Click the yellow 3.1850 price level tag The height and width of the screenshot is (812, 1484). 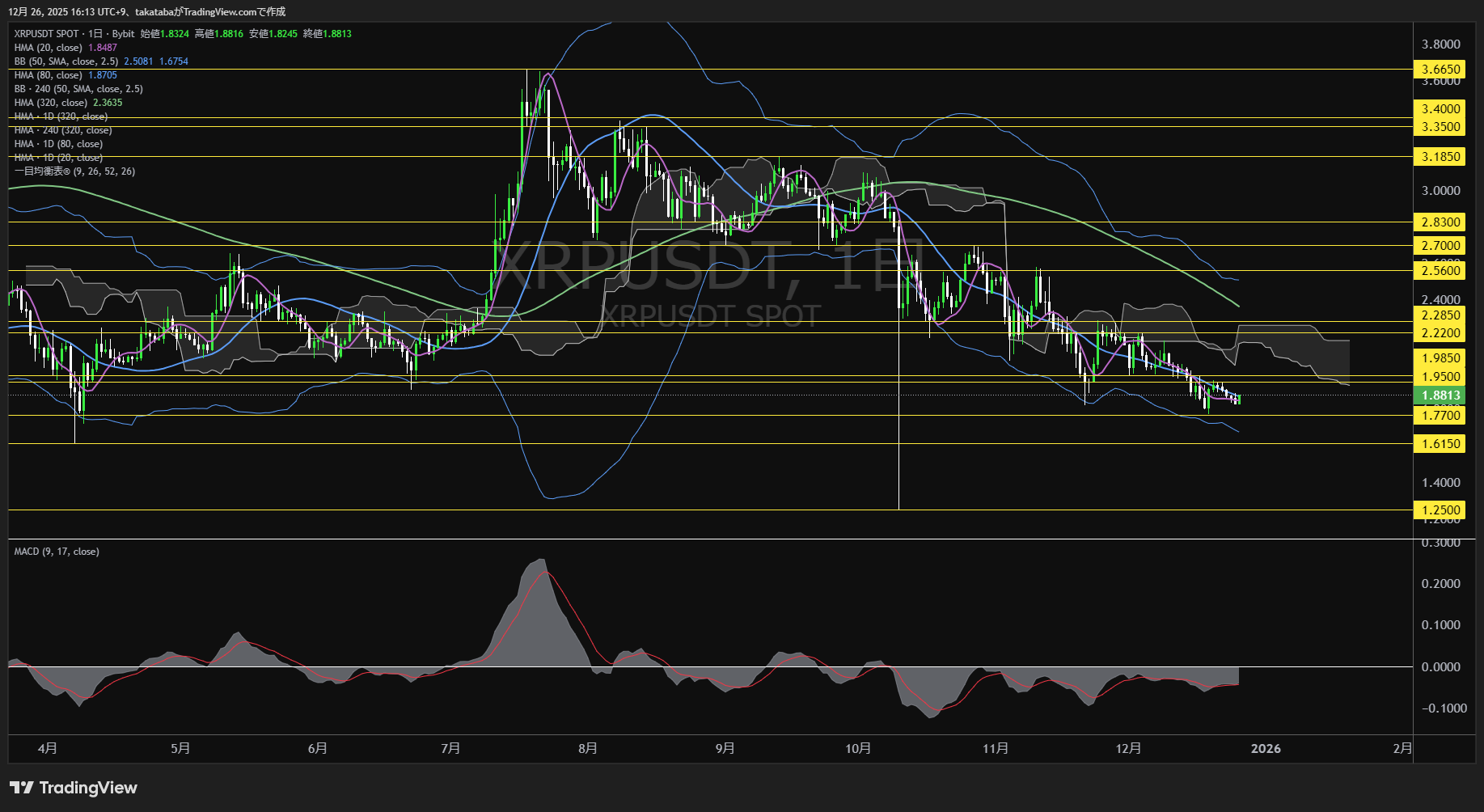pyautogui.click(x=1440, y=157)
